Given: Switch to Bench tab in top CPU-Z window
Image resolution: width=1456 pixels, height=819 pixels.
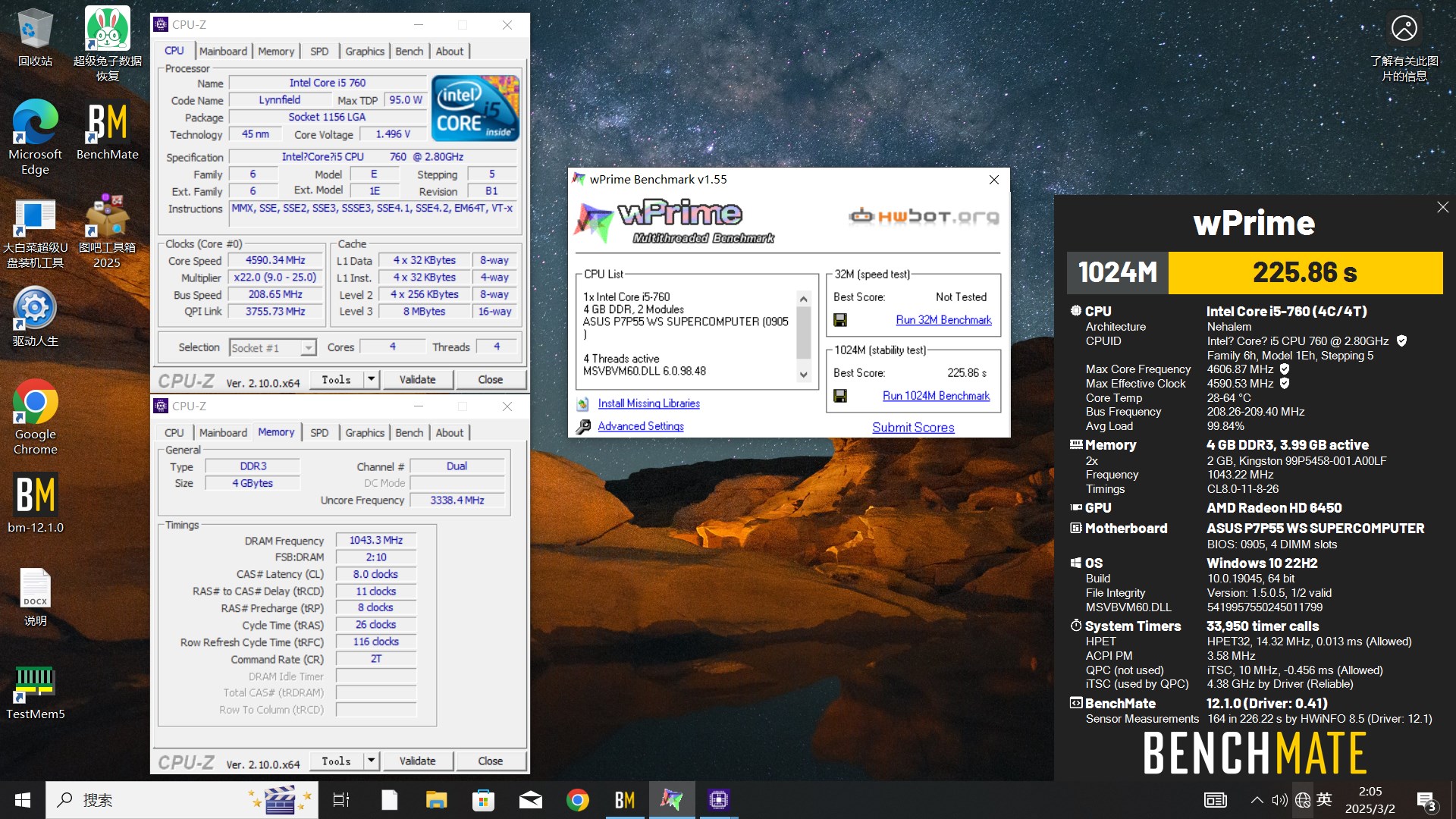Looking at the screenshot, I should [409, 52].
